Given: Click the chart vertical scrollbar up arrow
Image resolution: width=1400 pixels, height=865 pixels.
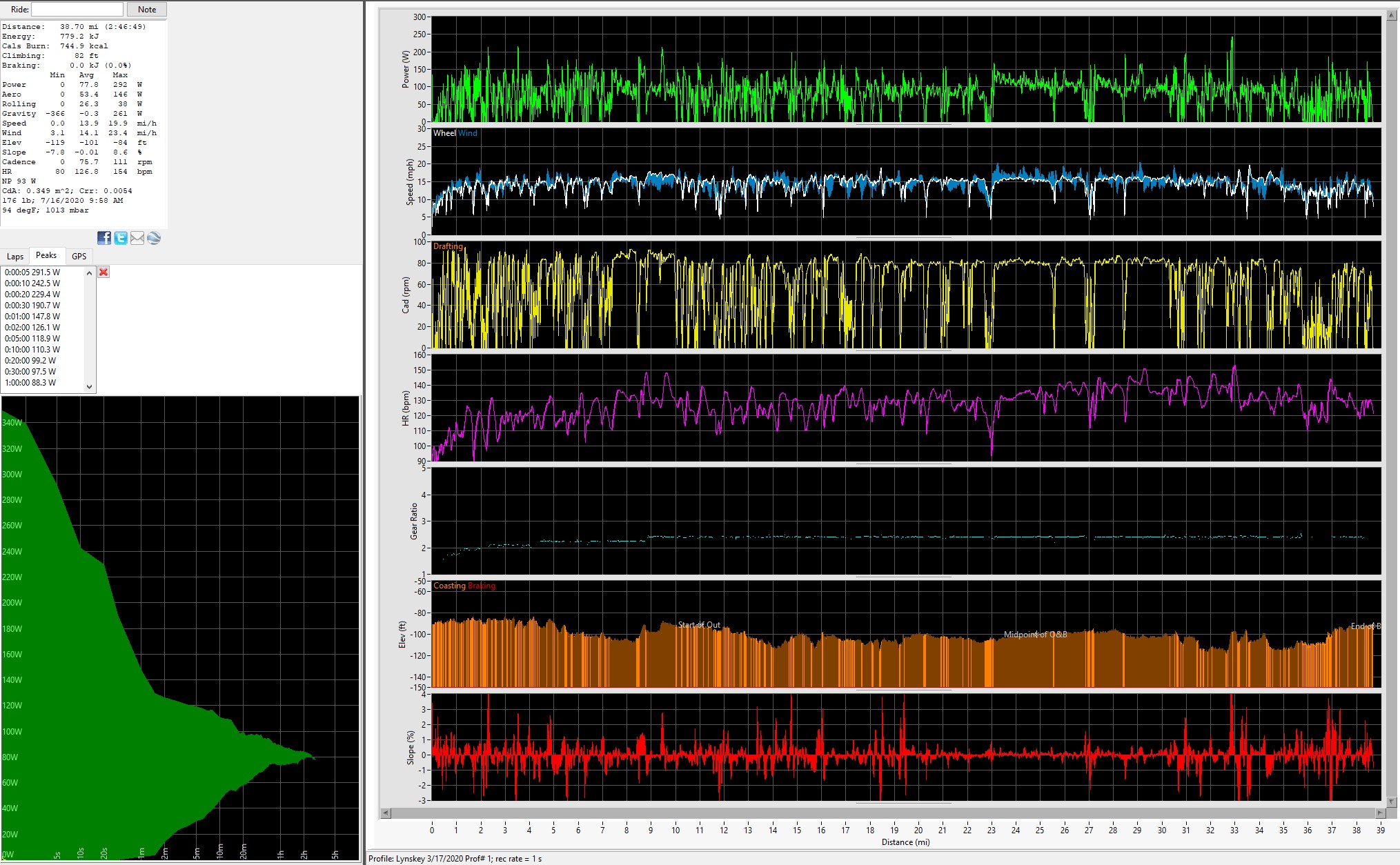Looking at the screenshot, I should pos(1392,15).
